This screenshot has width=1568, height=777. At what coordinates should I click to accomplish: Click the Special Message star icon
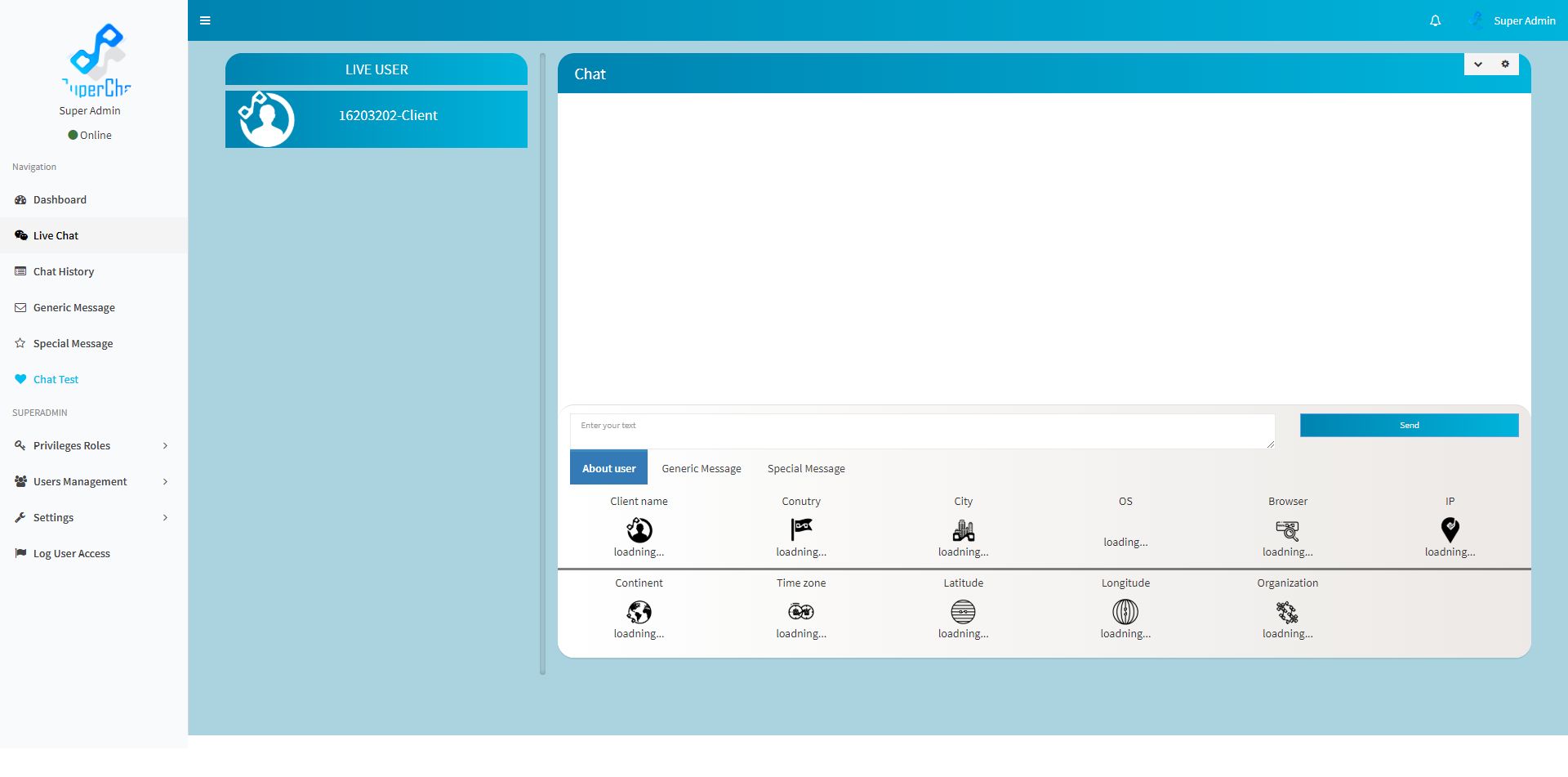pos(20,343)
